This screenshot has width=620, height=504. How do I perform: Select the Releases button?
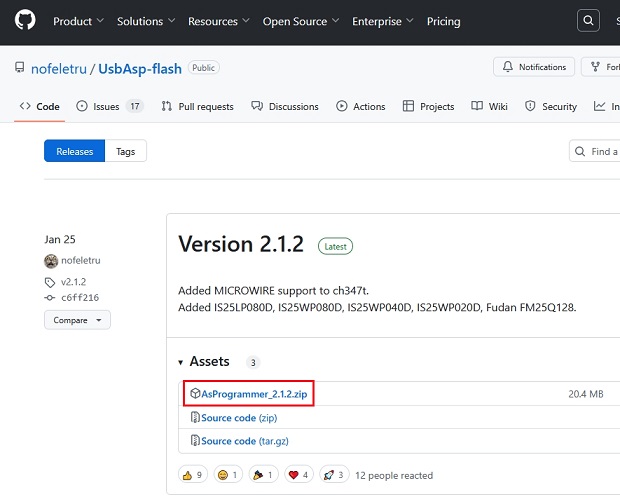tap(74, 151)
